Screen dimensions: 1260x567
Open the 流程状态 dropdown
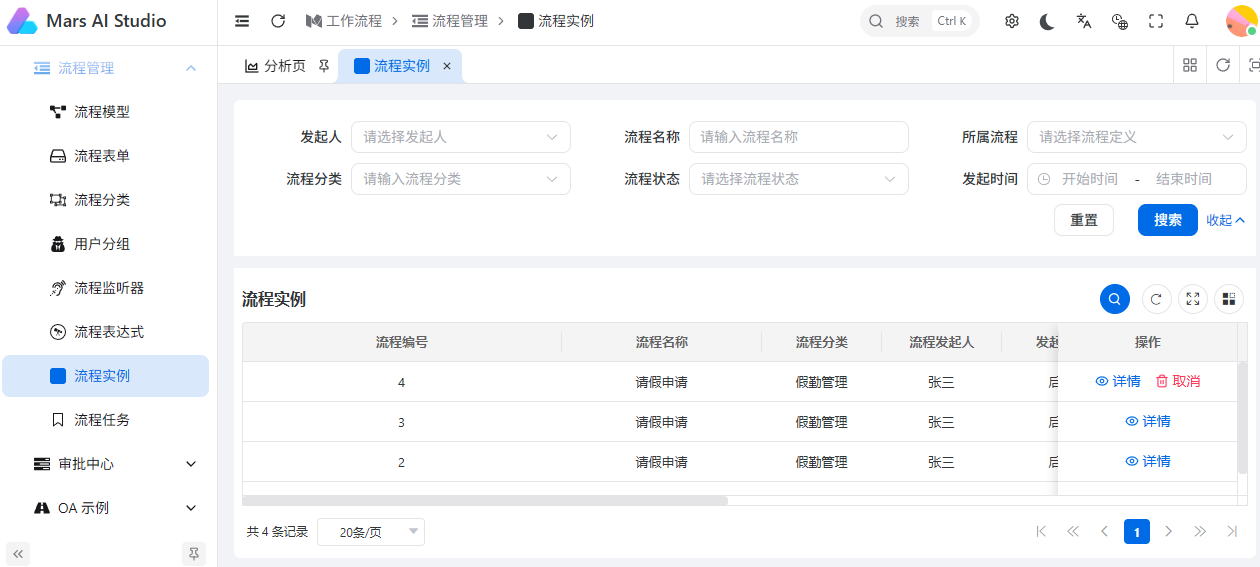point(799,179)
